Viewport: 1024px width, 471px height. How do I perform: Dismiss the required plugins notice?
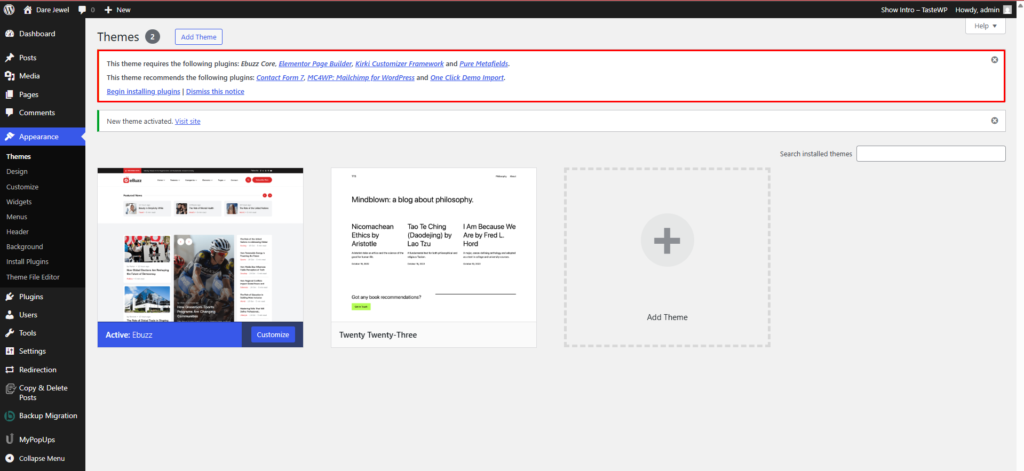[x=994, y=60]
